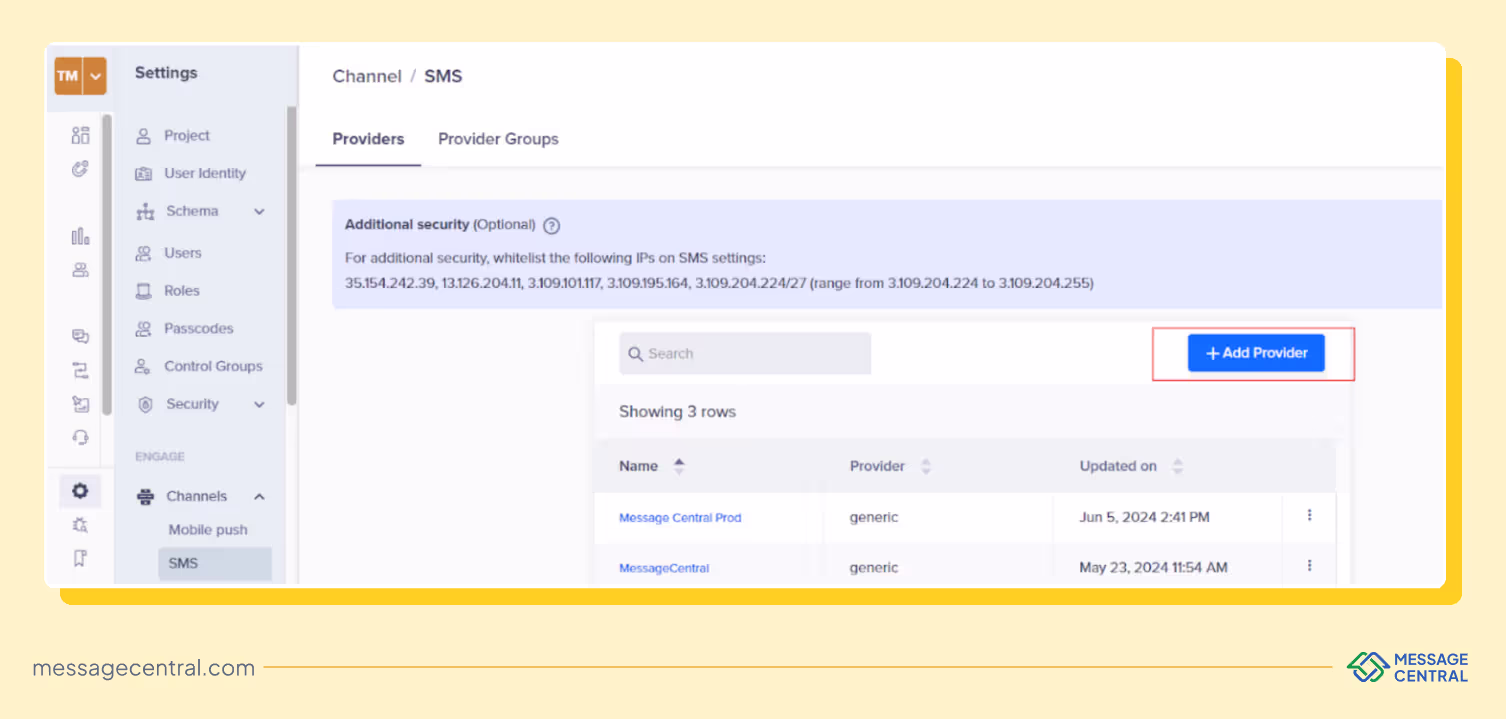This screenshot has height=719, width=1506.
Task: Click the Schema menu label
Action: 192,212
